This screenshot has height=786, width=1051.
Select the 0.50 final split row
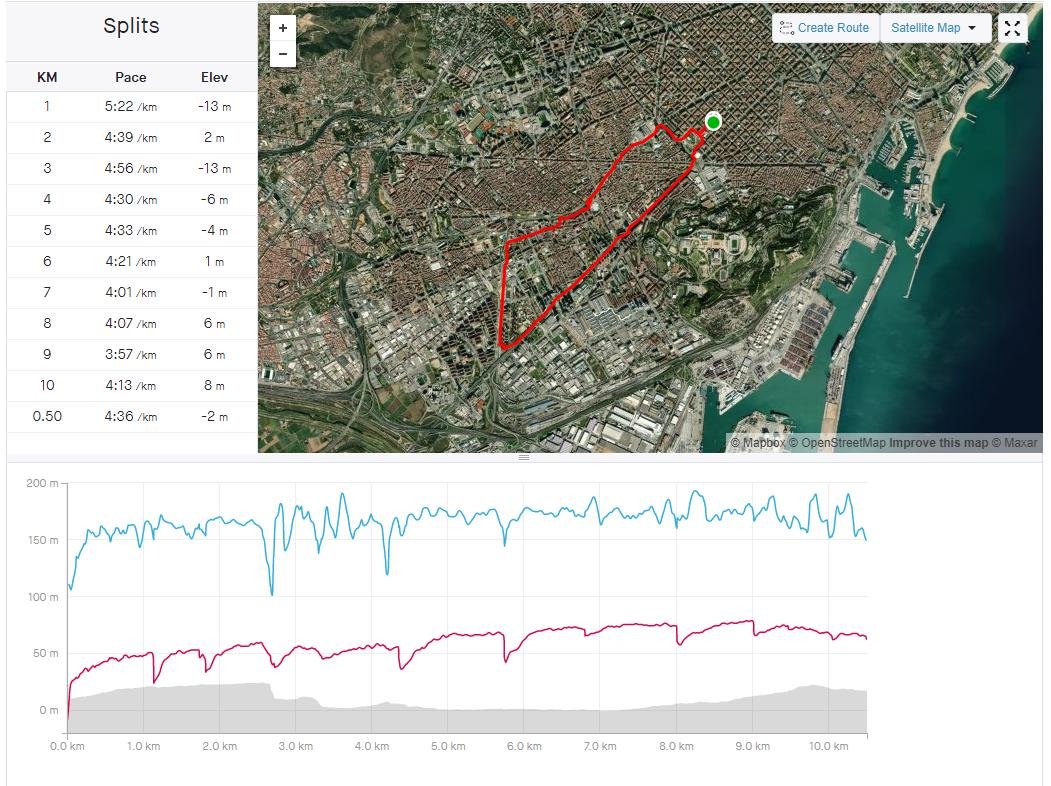click(x=132, y=417)
